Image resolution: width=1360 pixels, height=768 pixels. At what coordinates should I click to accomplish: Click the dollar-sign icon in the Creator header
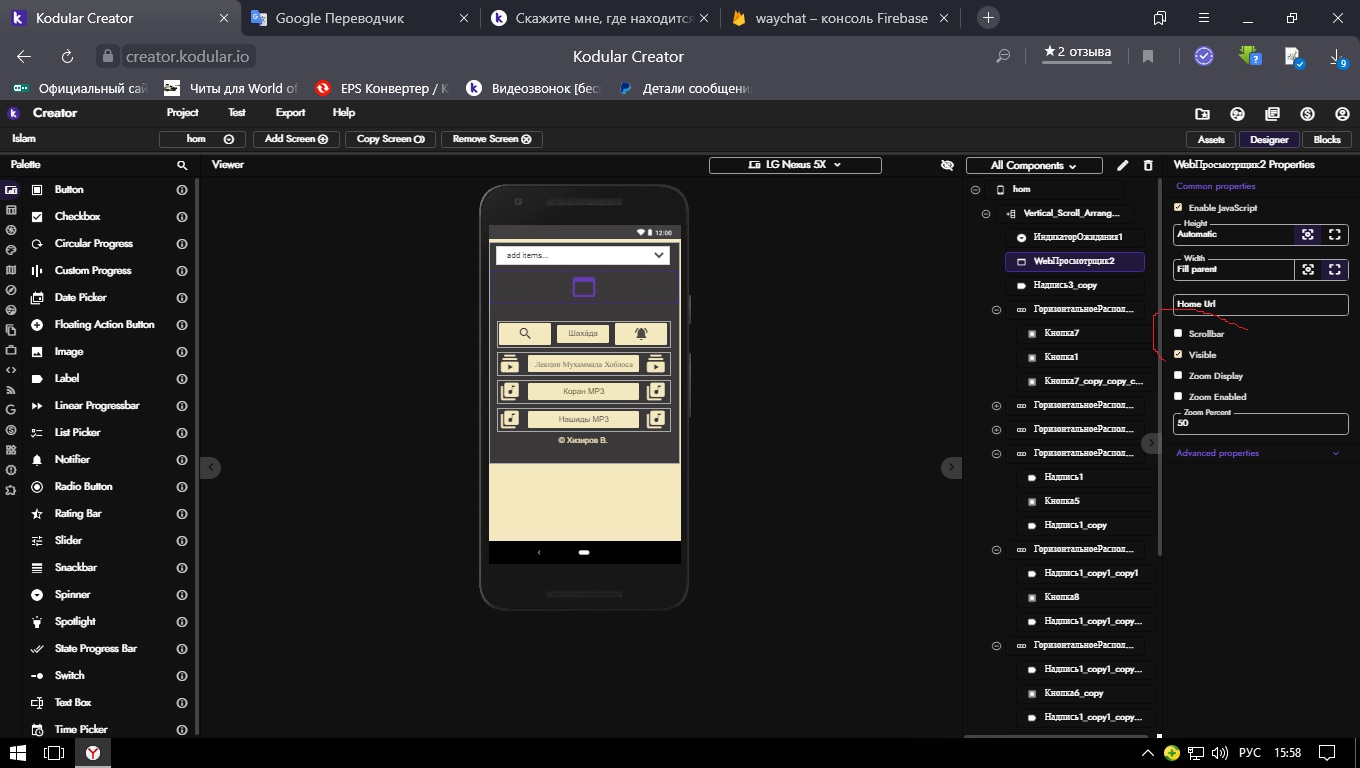pyautogui.click(x=1307, y=114)
